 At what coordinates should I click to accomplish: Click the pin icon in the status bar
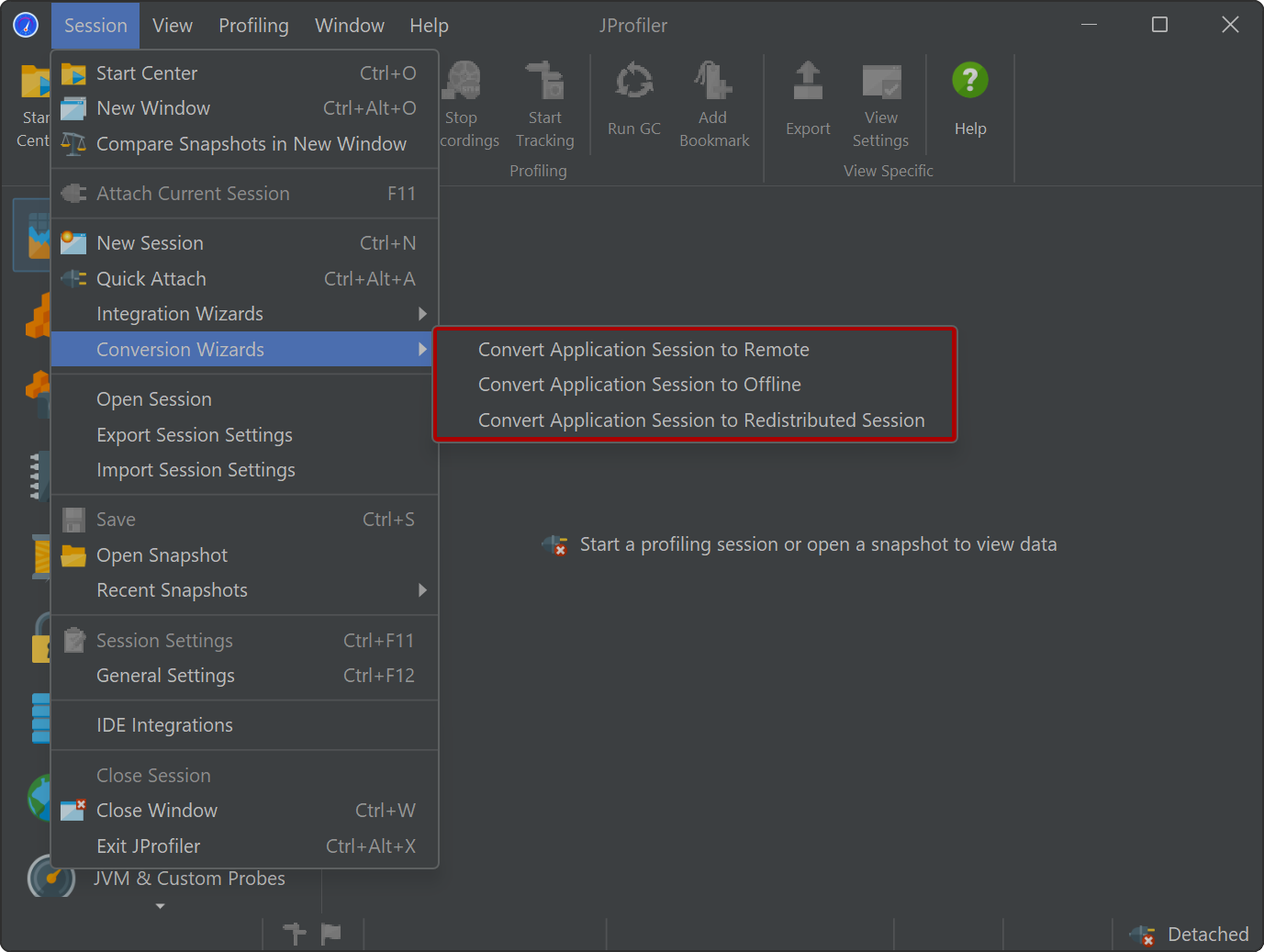tap(295, 934)
